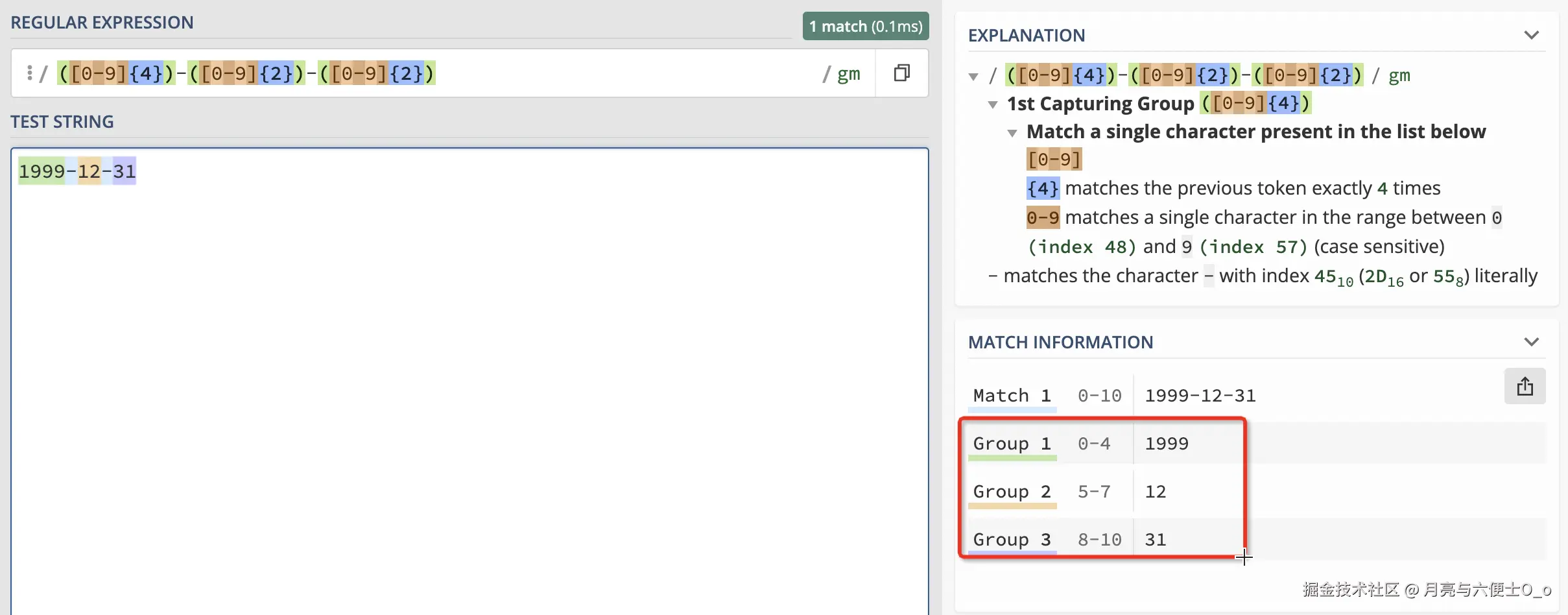Click the delimiter options dots icon
The image size is (1568, 615).
[x=29, y=73]
